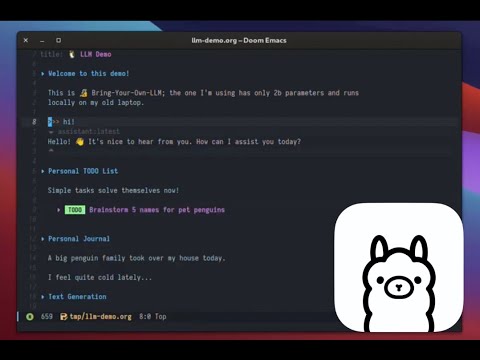Click the green TODO keyword badge
The width and height of the screenshot is (480, 360).
[75, 210]
